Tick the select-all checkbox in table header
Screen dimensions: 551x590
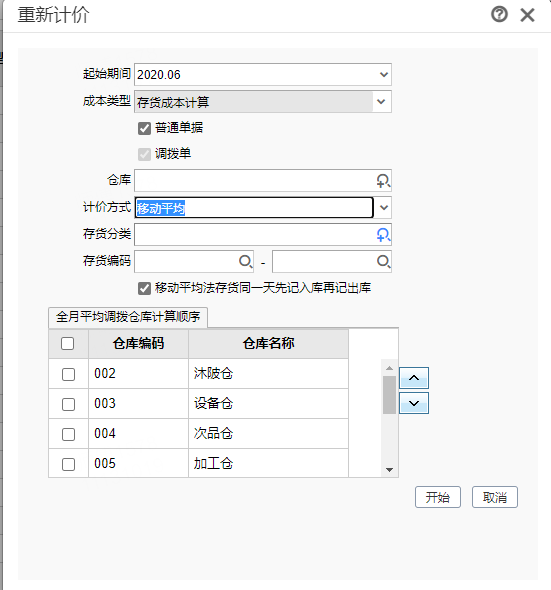coord(67,343)
